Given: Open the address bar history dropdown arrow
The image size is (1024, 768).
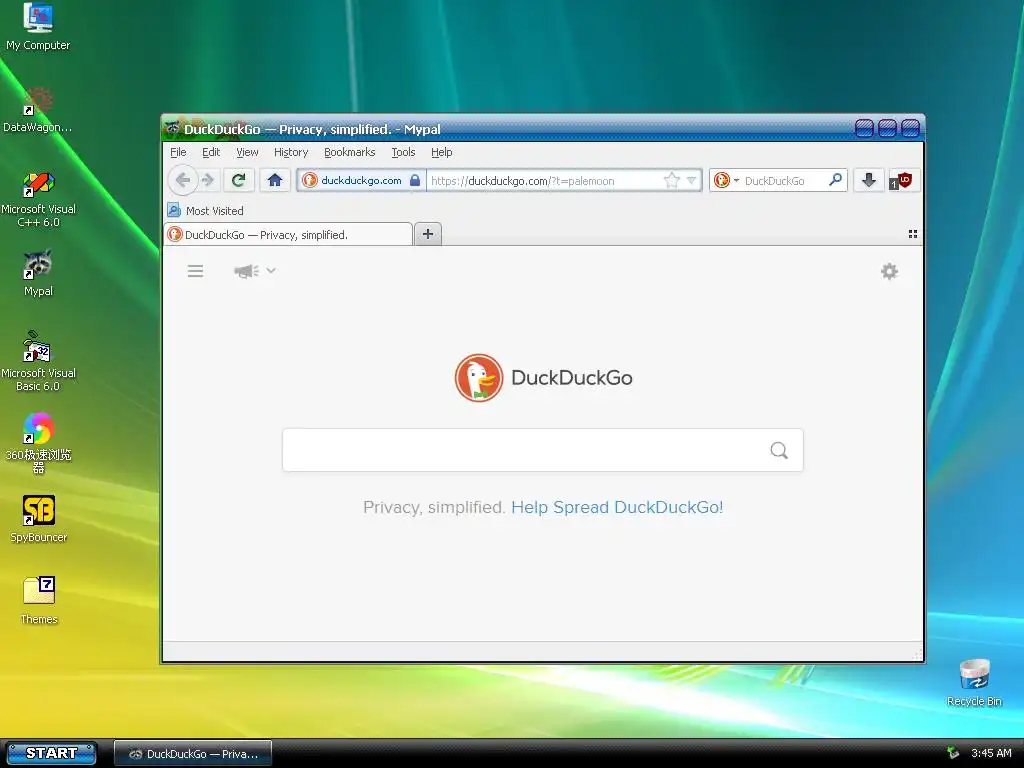Looking at the screenshot, I should pyautogui.click(x=692, y=180).
